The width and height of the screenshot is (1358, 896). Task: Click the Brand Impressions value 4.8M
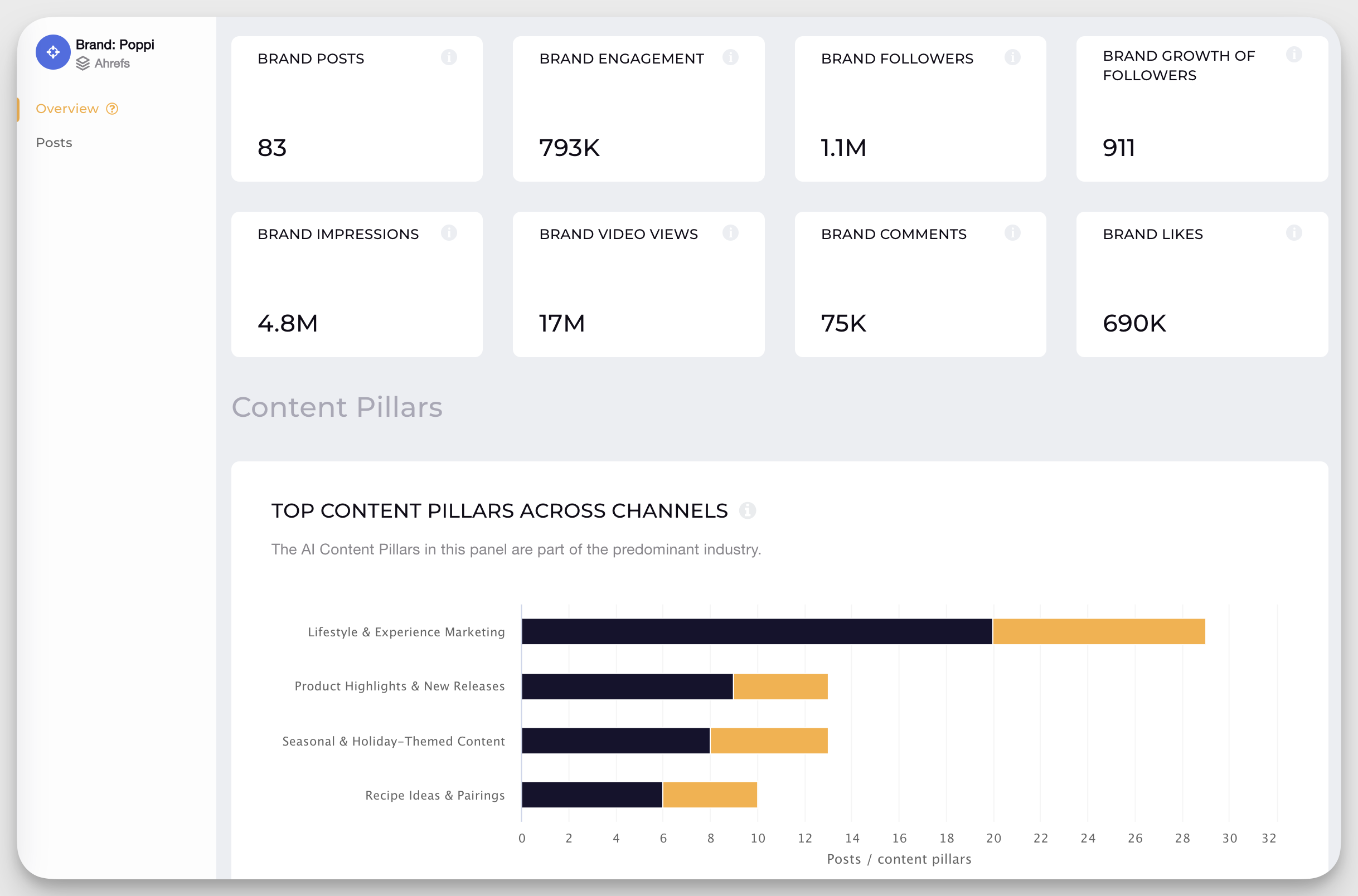coord(288,323)
